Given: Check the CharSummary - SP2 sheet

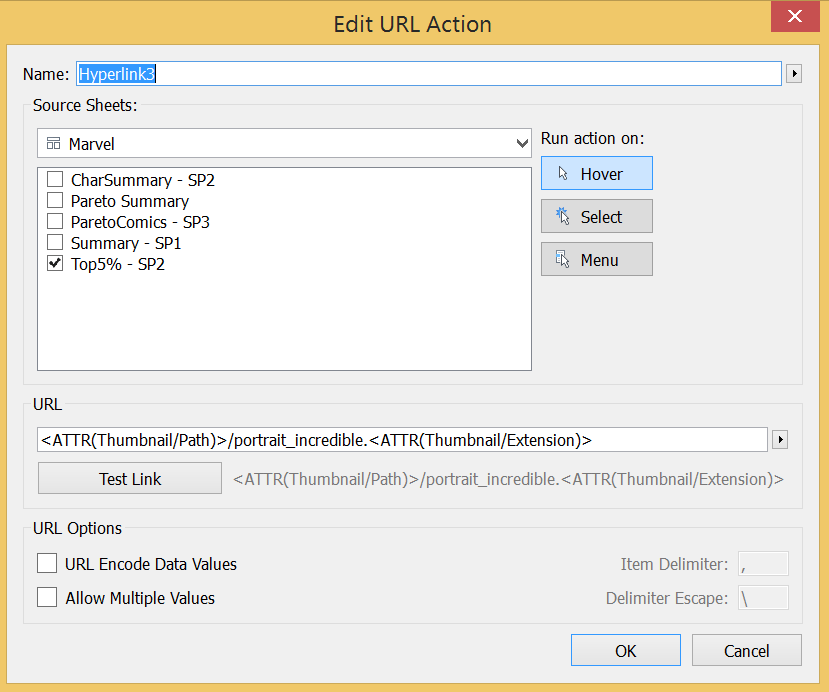Looking at the screenshot, I should pyautogui.click(x=54, y=179).
